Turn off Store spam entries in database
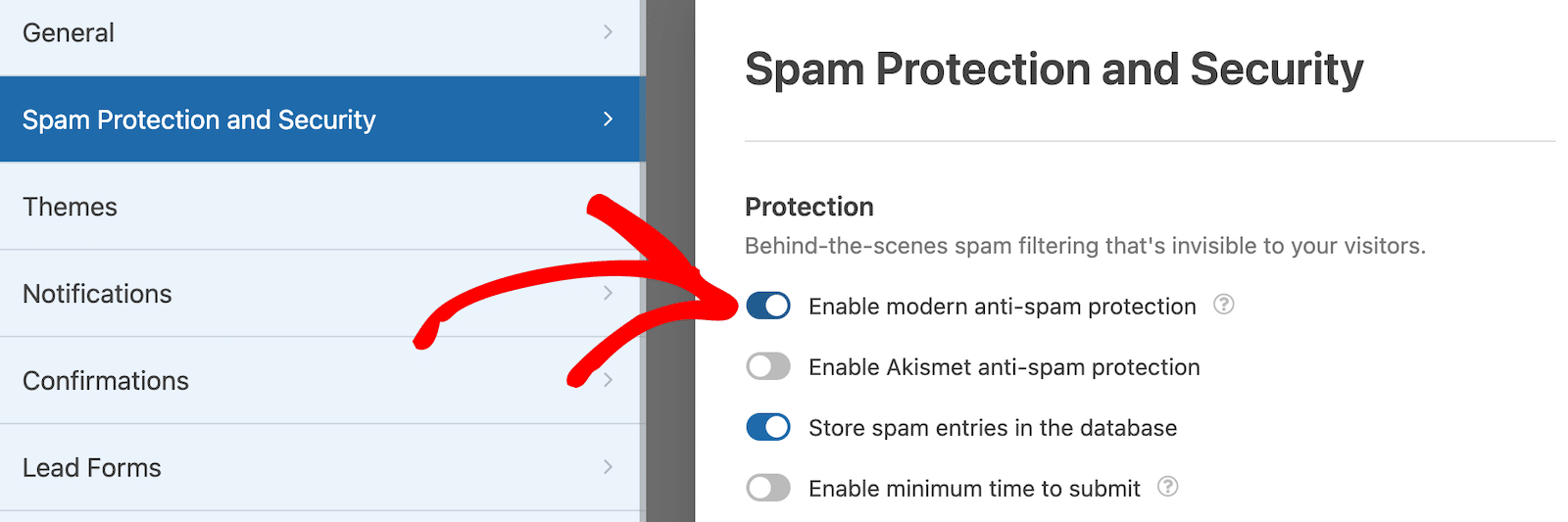Screen dimensions: 1568x522 (768, 428)
